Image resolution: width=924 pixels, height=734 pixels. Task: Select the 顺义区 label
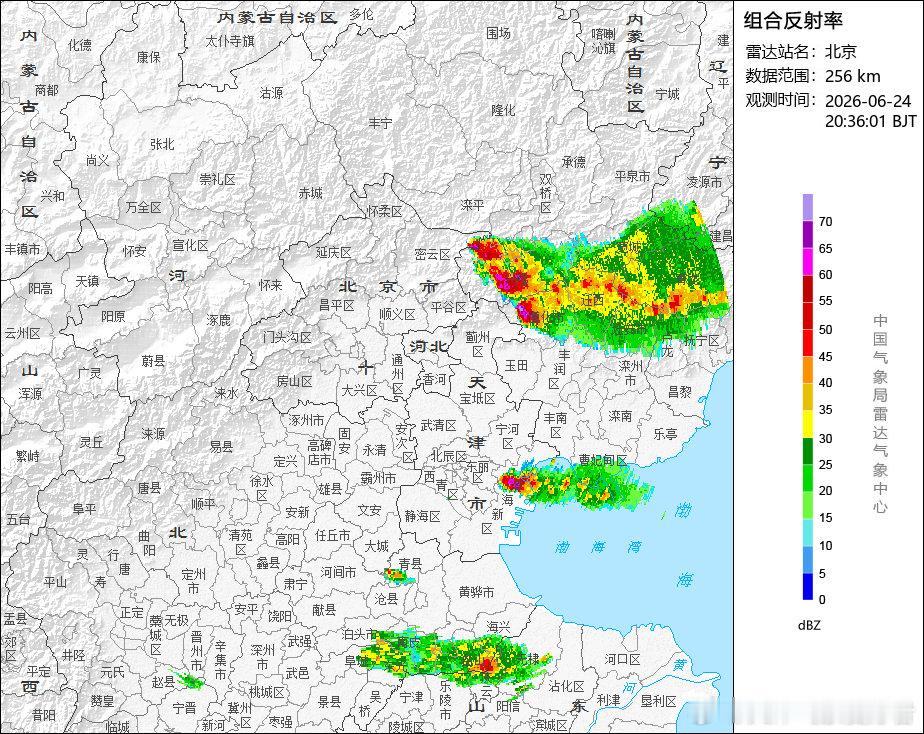[397, 315]
